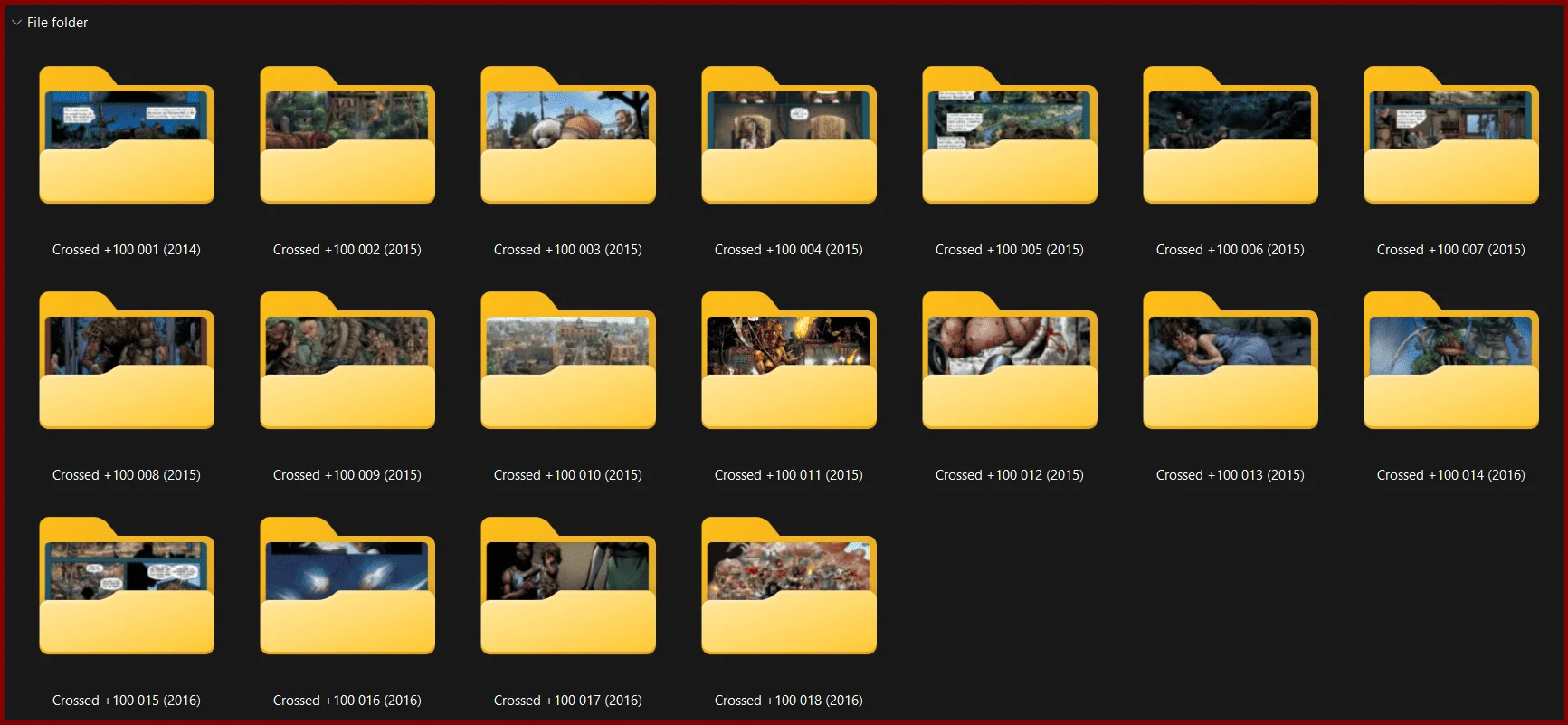Image resolution: width=1568 pixels, height=725 pixels.
Task: Click the label "Crossed +100 009 (2015)"
Action: tap(347, 475)
